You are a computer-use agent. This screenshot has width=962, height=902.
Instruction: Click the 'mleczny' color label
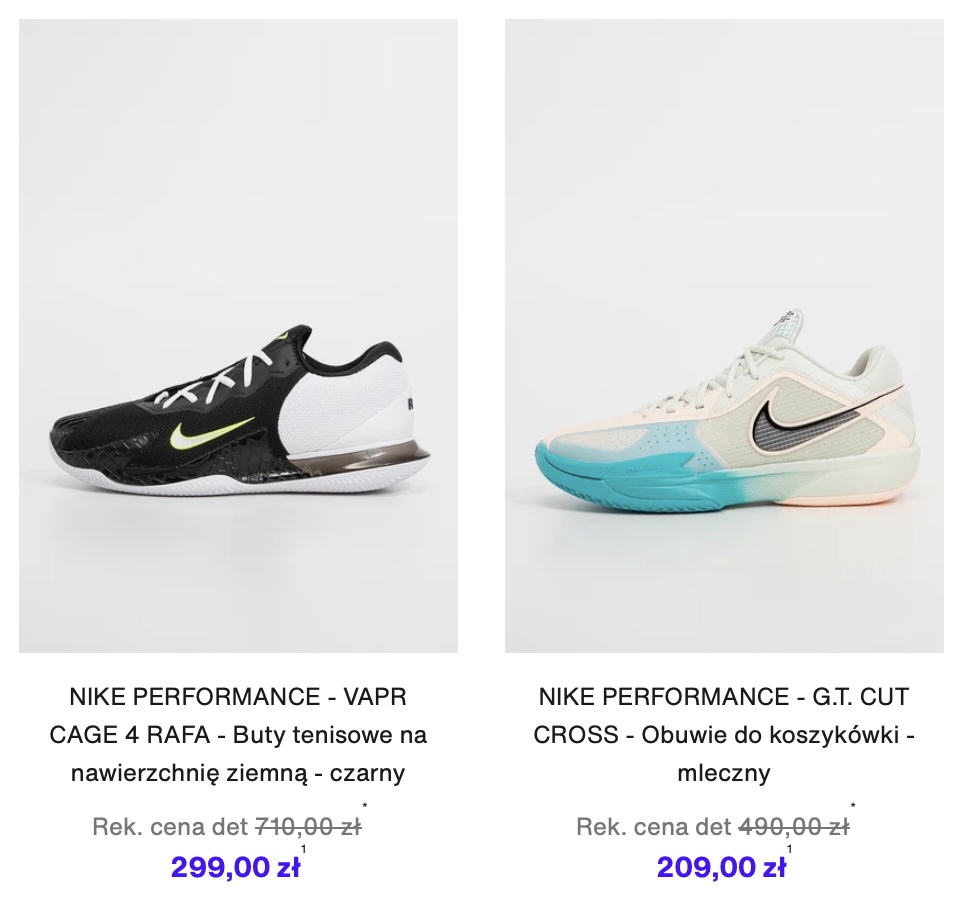[724, 773]
